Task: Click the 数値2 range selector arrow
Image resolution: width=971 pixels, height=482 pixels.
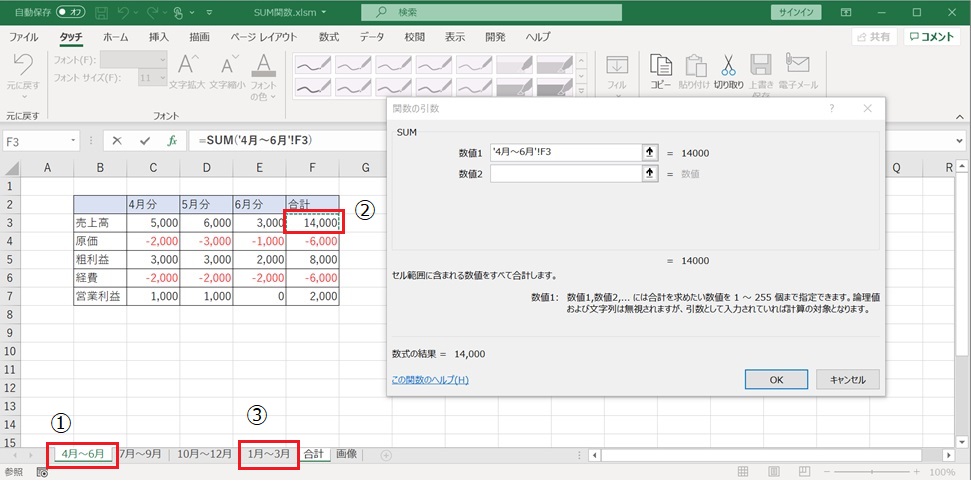Action: pos(650,173)
